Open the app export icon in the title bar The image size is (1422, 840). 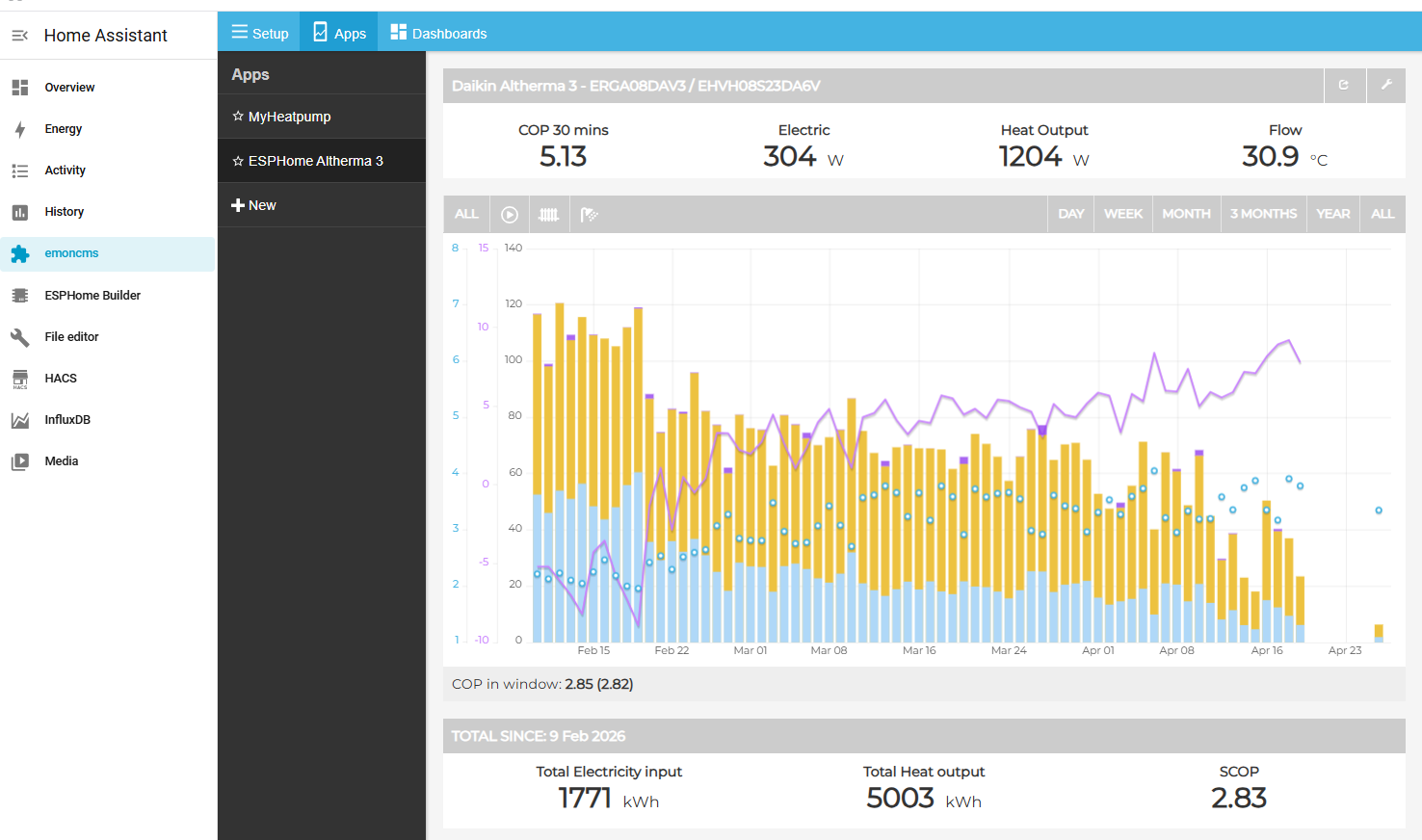tap(1345, 85)
